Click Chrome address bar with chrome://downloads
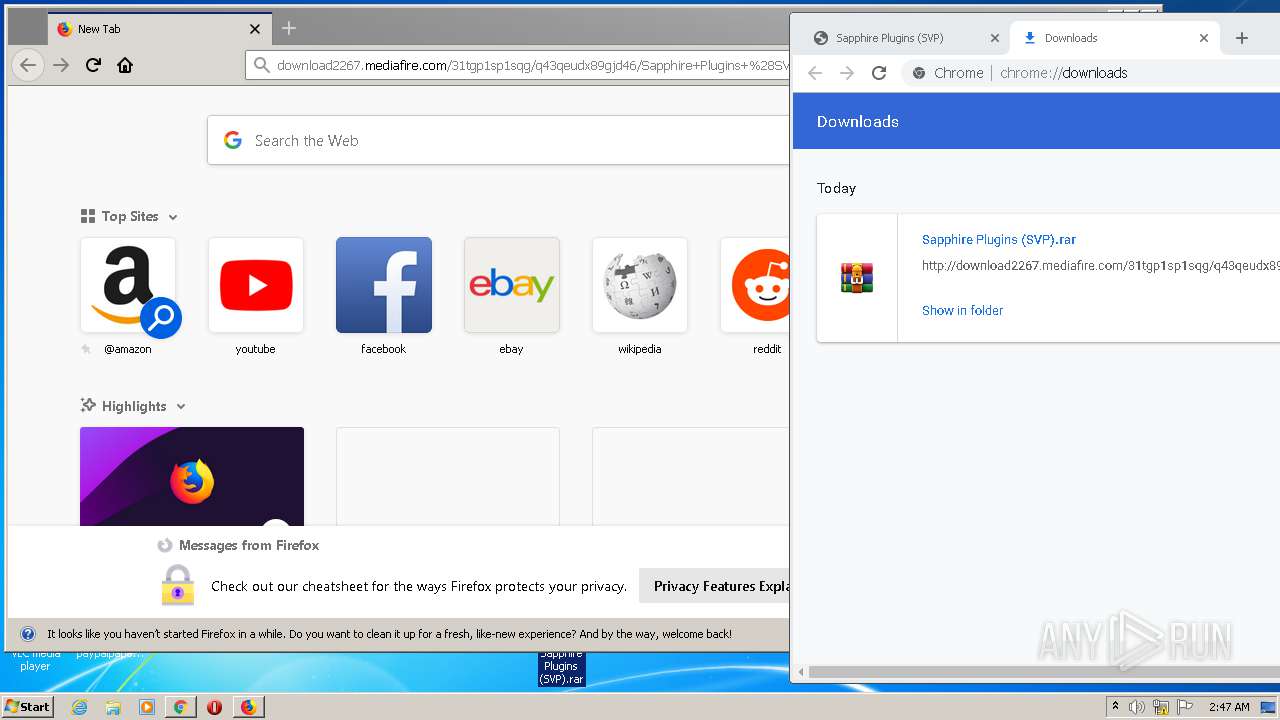The width and height of the screenshot is (1280, 720). pos(1090,73)
